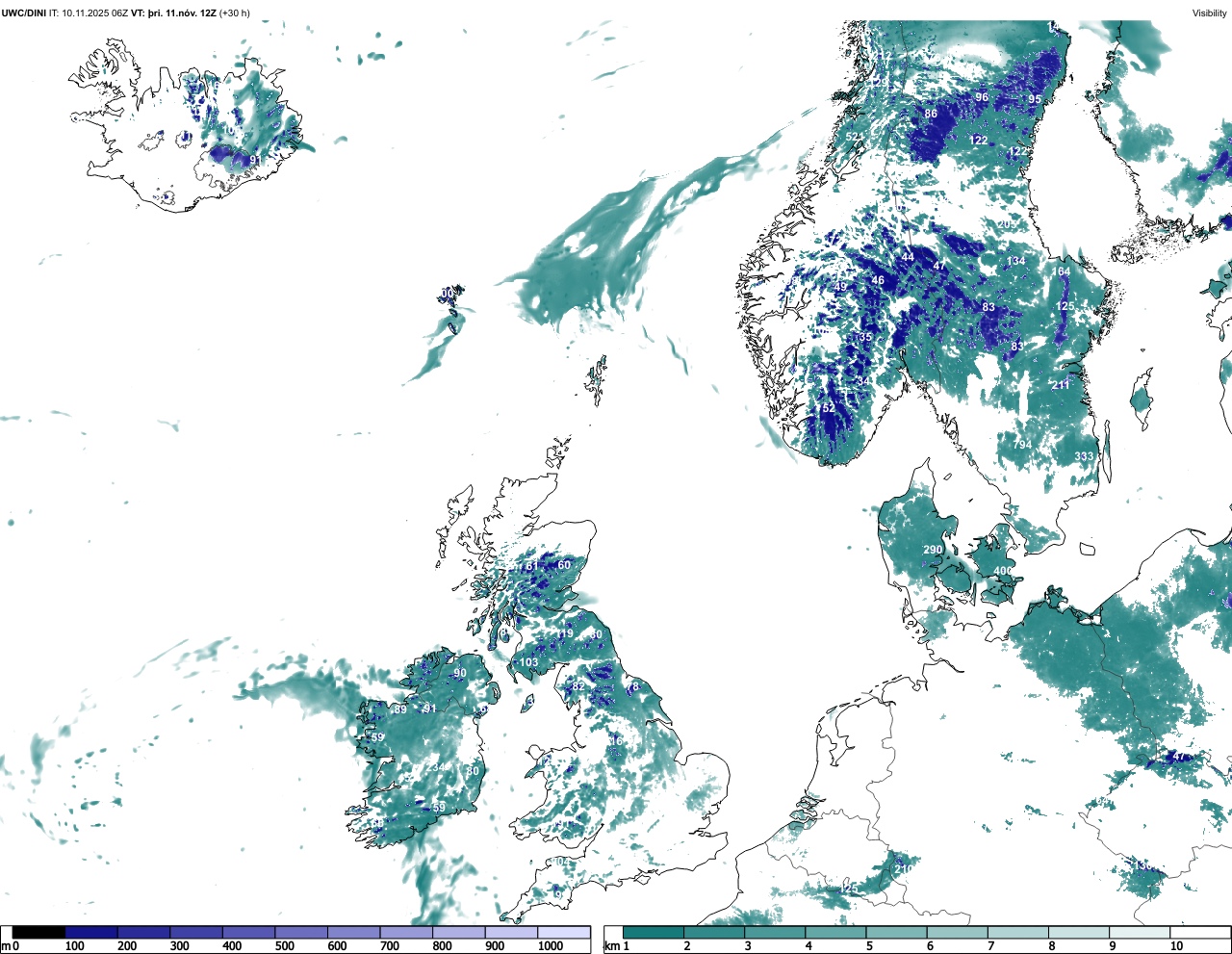Select the value 86 in northern Sweden
1232x954 pixels.
pyautogui.click(x=931, y=114)
